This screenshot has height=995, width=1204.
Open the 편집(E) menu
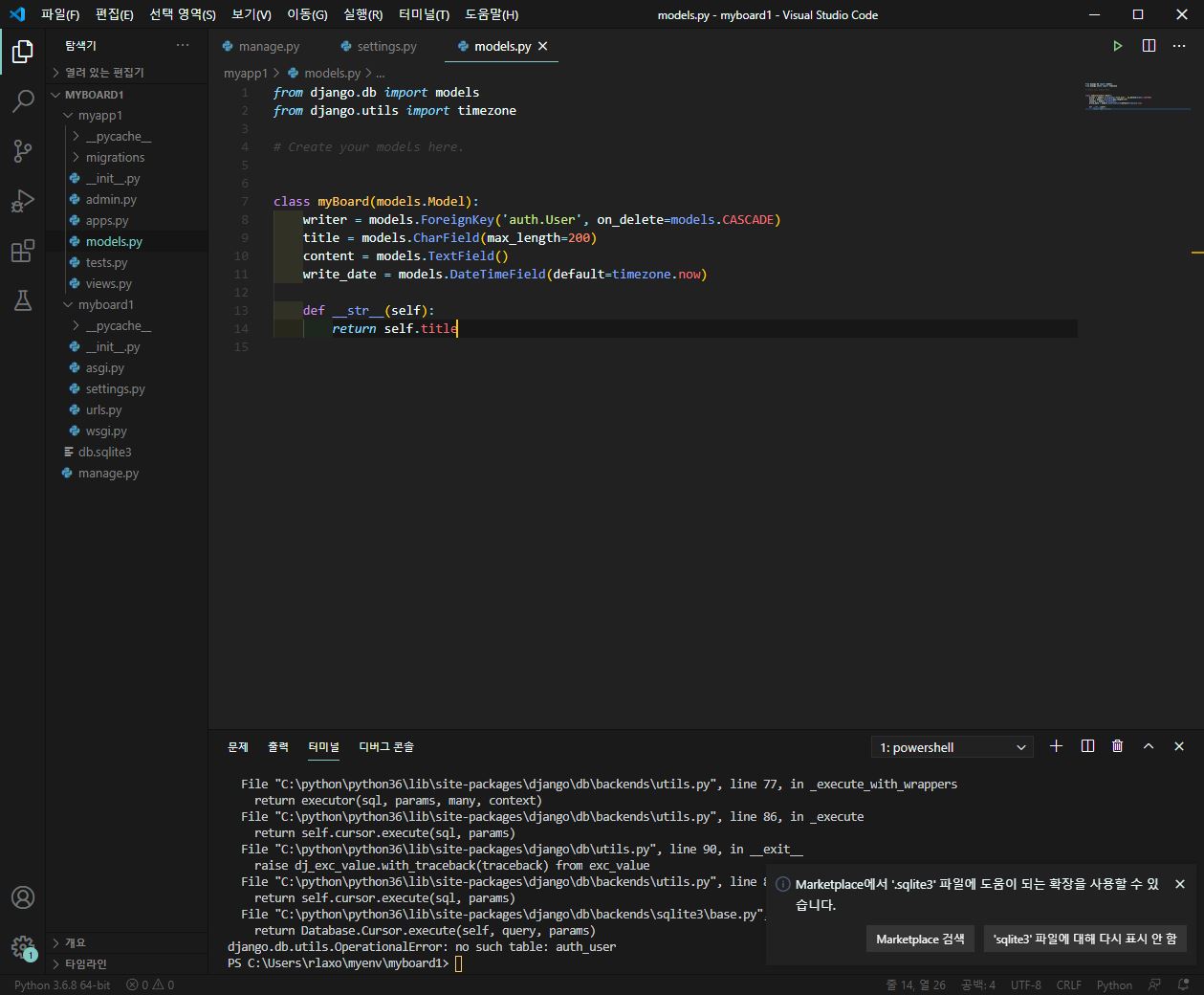pyautogui.click(x=115, y=14)
